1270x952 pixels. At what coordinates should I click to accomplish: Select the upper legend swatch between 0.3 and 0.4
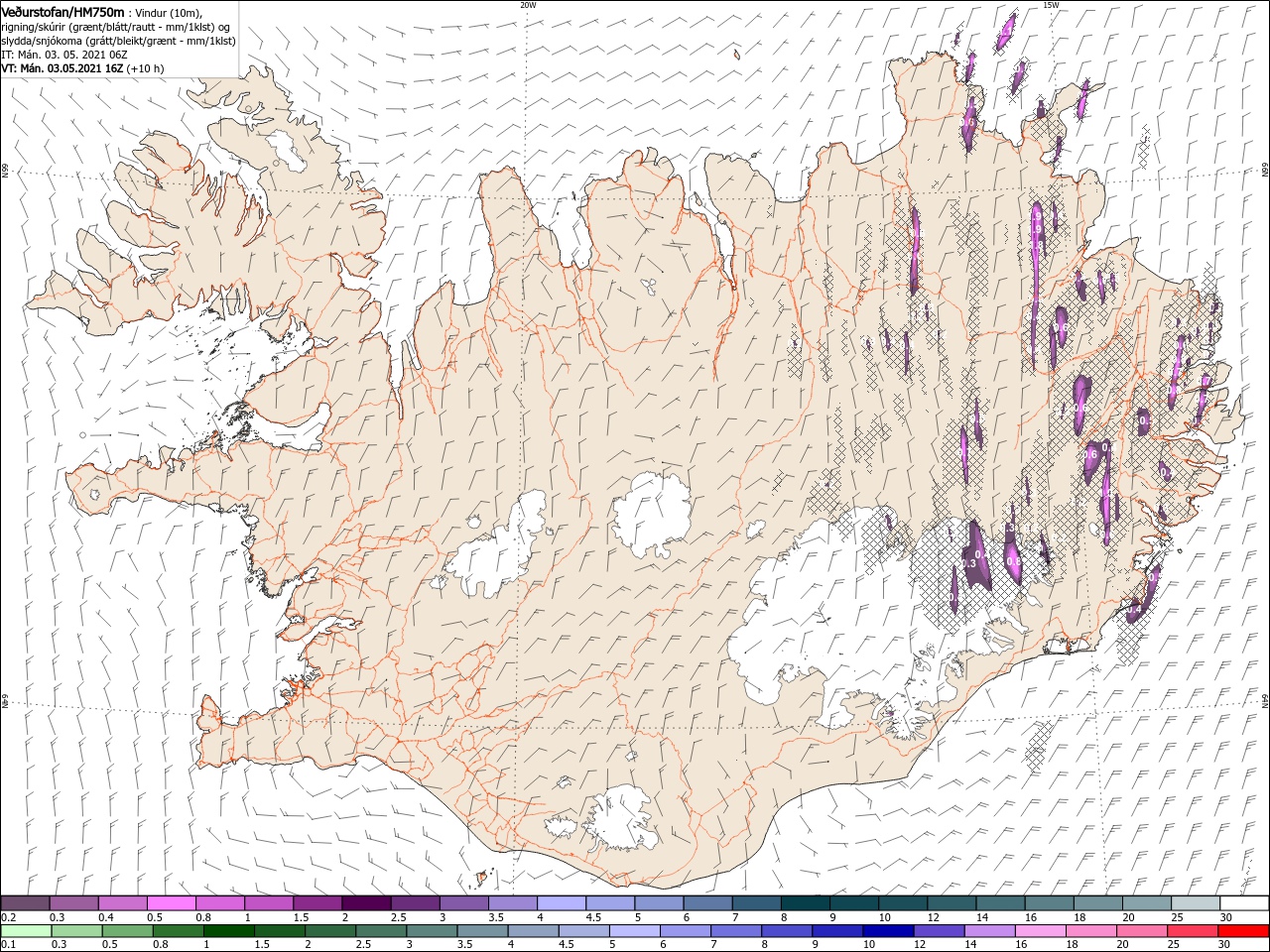73,903
